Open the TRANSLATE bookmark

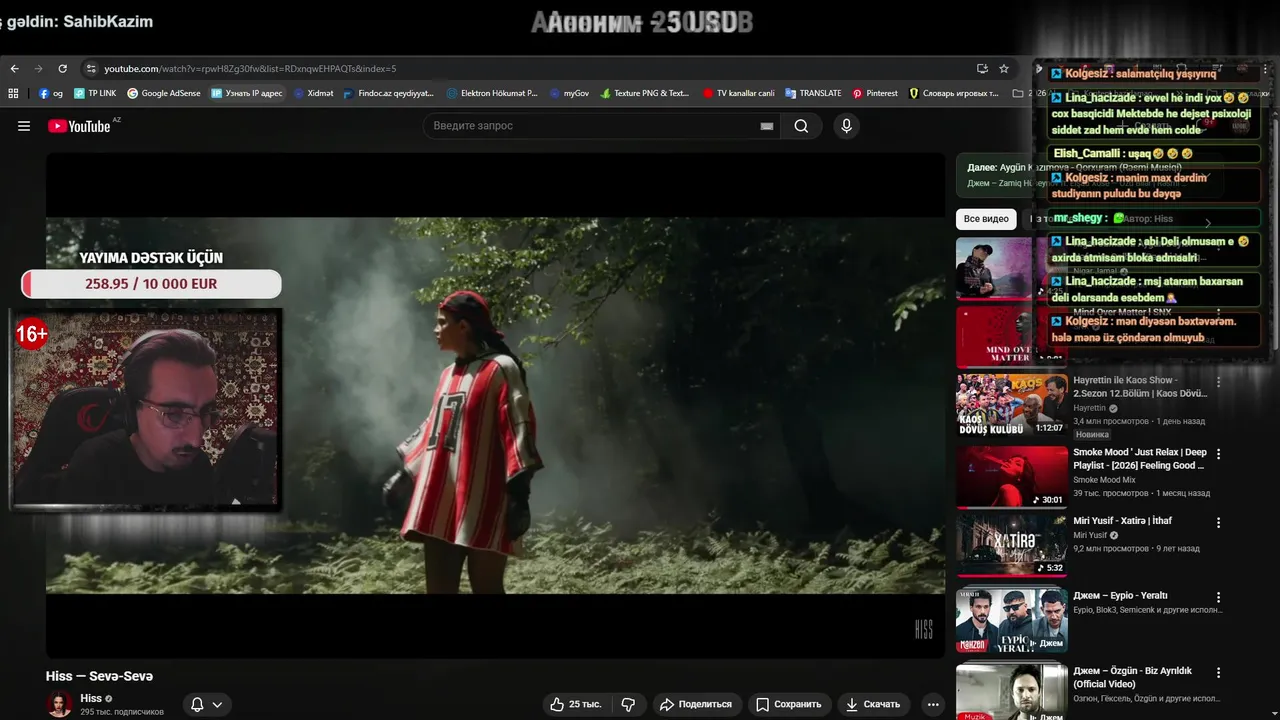point(814,93)
